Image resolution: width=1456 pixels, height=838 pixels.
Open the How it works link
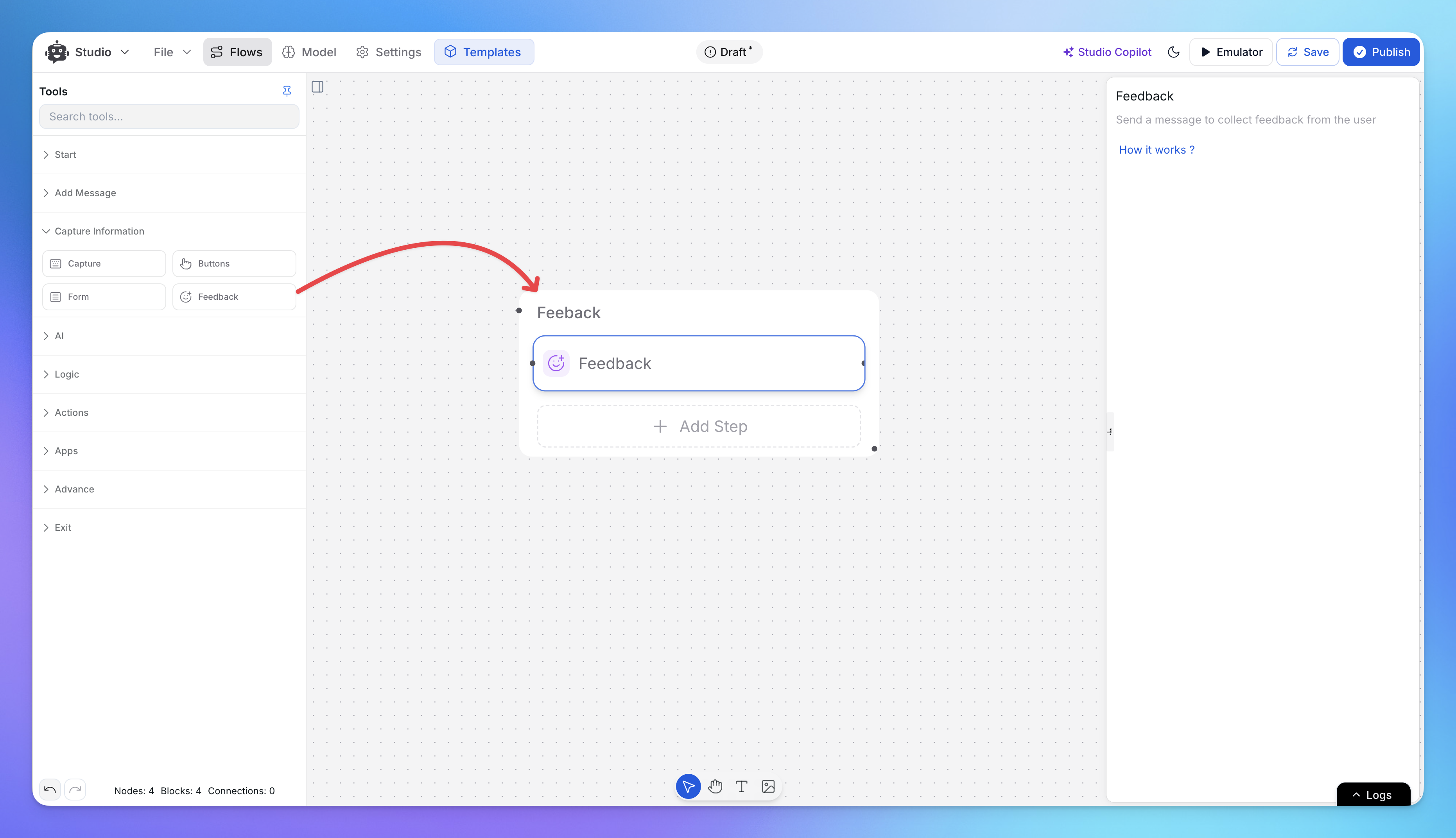tap(1156, 150)
